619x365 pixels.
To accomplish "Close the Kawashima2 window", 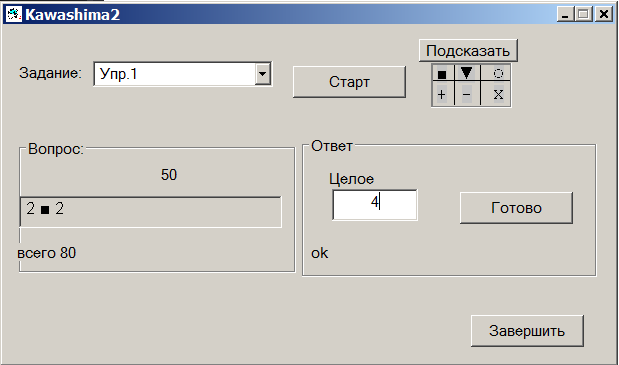I will [x=604, y=15].
